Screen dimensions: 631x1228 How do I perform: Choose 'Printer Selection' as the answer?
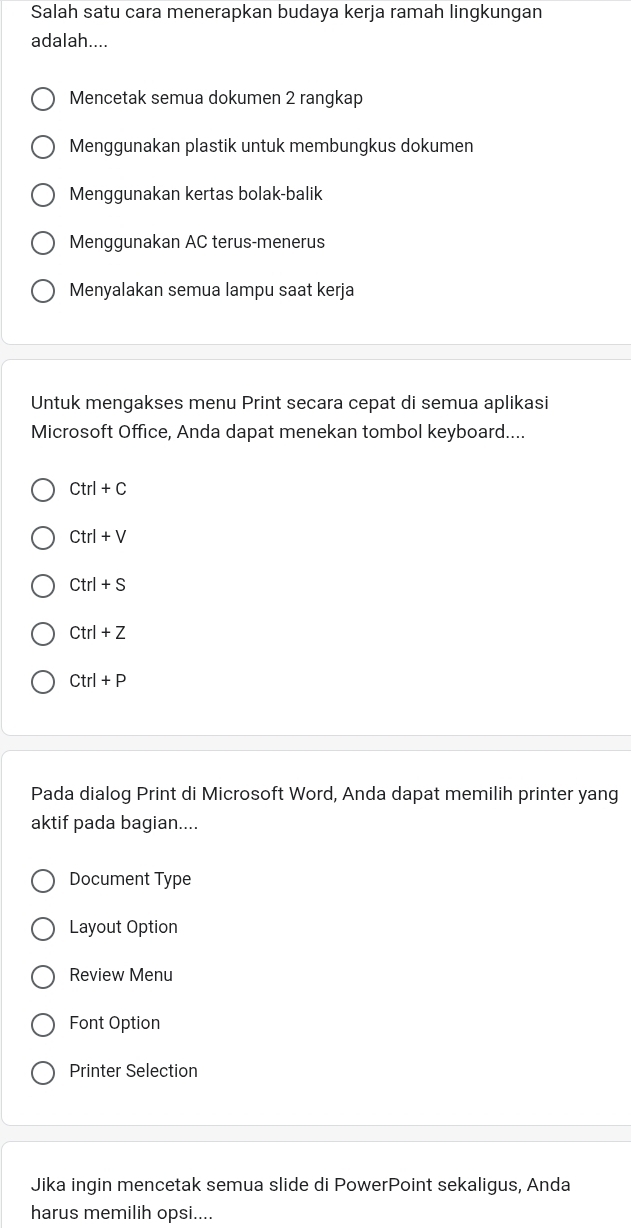[43, 1072]
